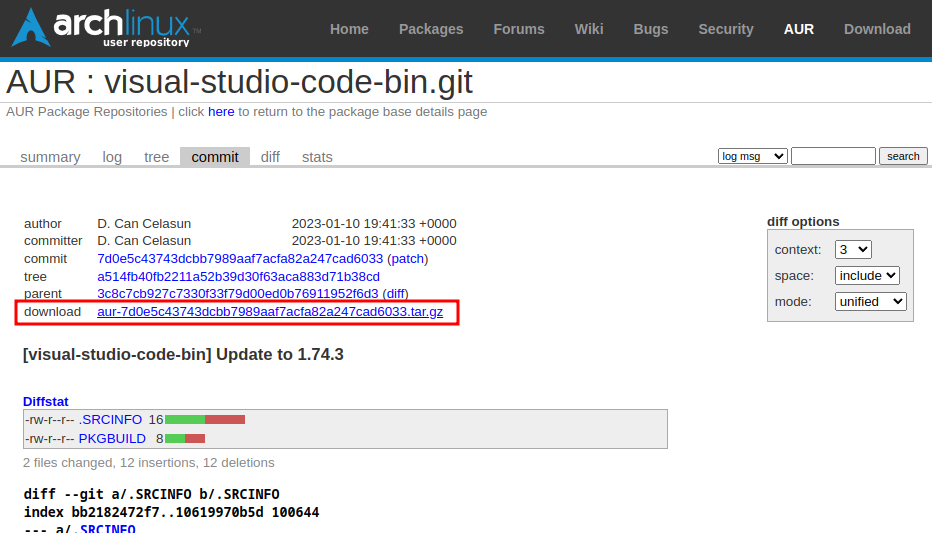Expand the context lines dropdown
Viewport: 932px width, 533px height.
853,250
